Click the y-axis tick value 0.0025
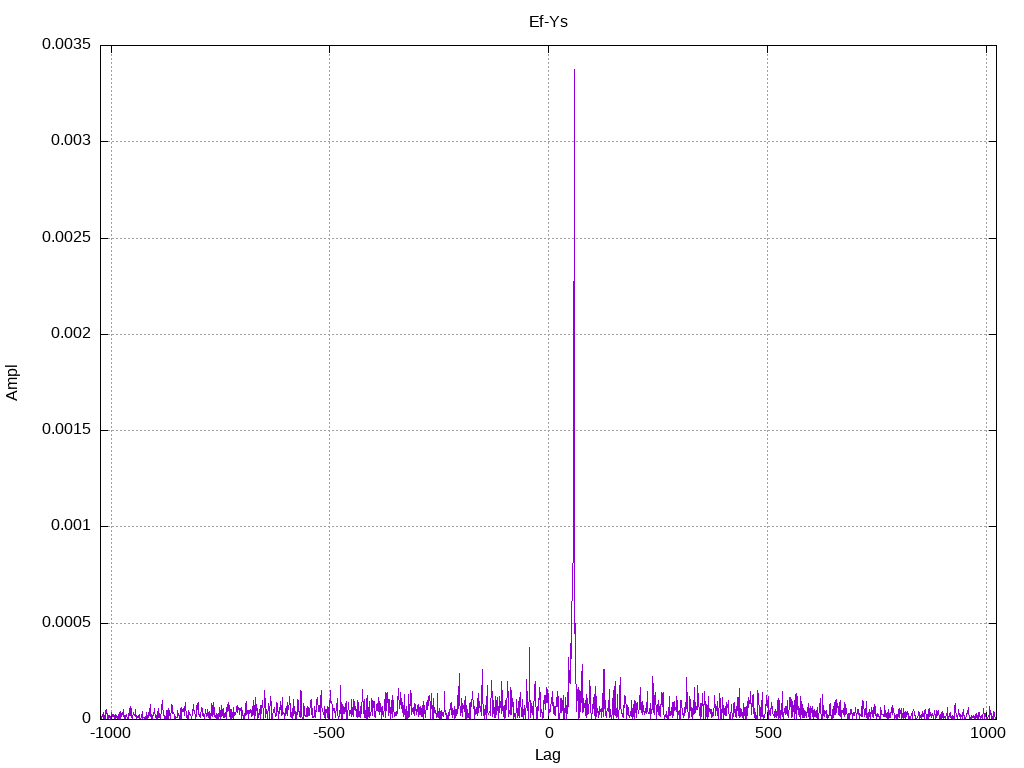Screen dimensions: 1024x768 (x=67, y=238)
